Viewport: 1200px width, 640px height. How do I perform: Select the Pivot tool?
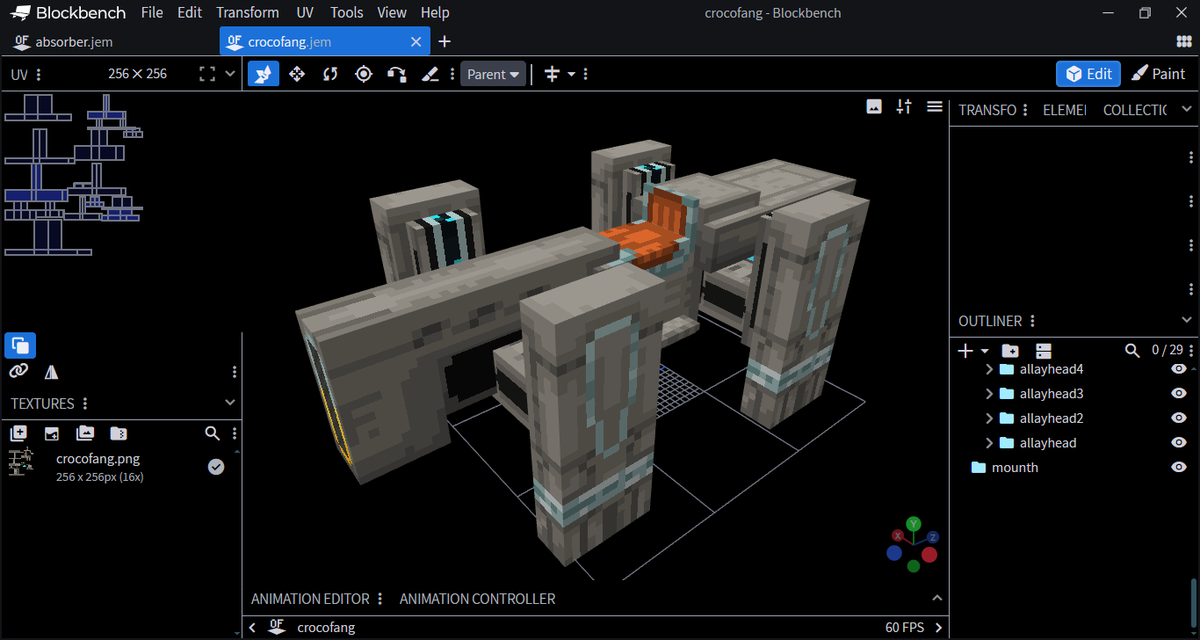tap(363, 74)
